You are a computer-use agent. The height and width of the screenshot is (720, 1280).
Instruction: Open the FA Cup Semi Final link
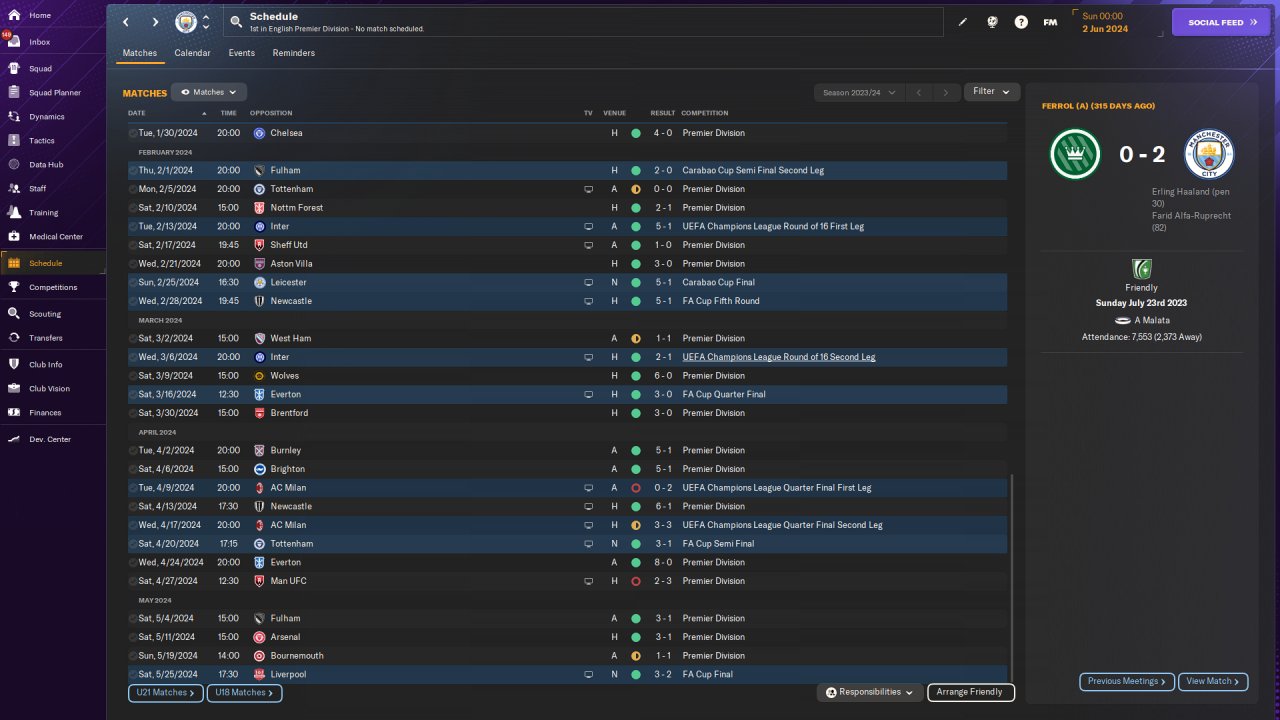718,544
